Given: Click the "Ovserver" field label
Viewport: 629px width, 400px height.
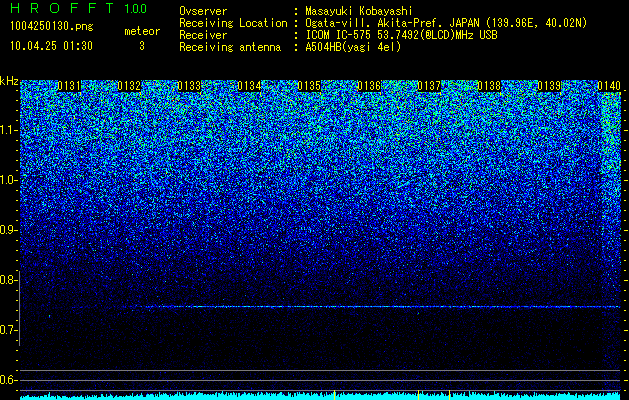Looking at the screenshot, I should 203,11.
